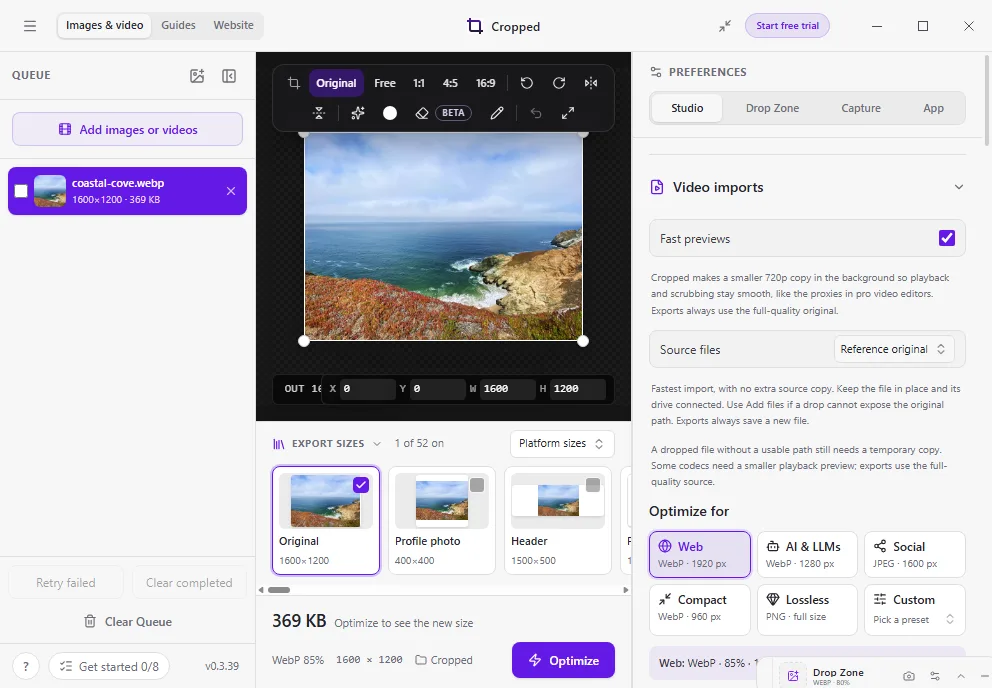Select the 16:9 aspect ratio
The width and height of the screenshot is (992, 688).
485,83
